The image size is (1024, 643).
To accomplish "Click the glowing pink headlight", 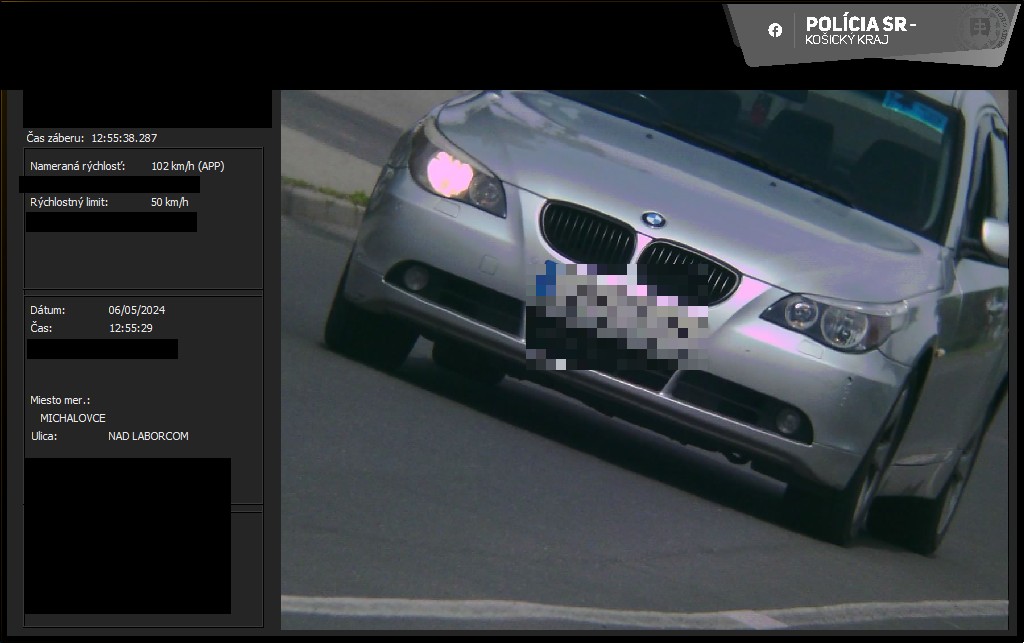I will pos(450,174).
